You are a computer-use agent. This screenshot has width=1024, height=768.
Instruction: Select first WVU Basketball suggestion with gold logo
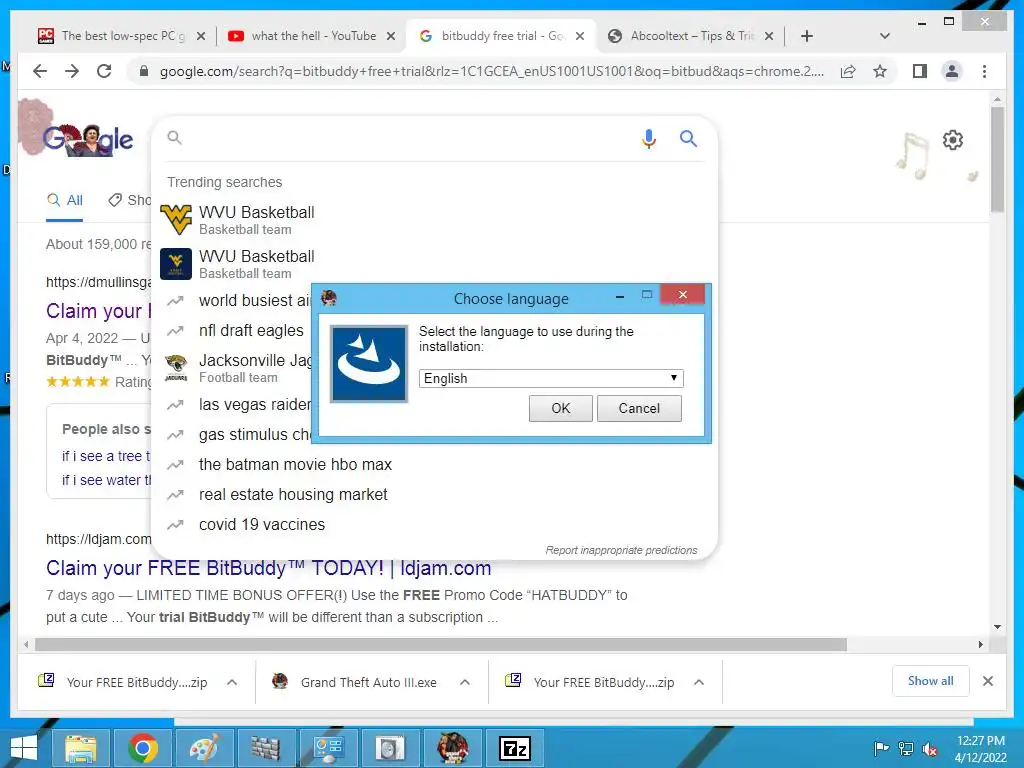coord(434,219)
